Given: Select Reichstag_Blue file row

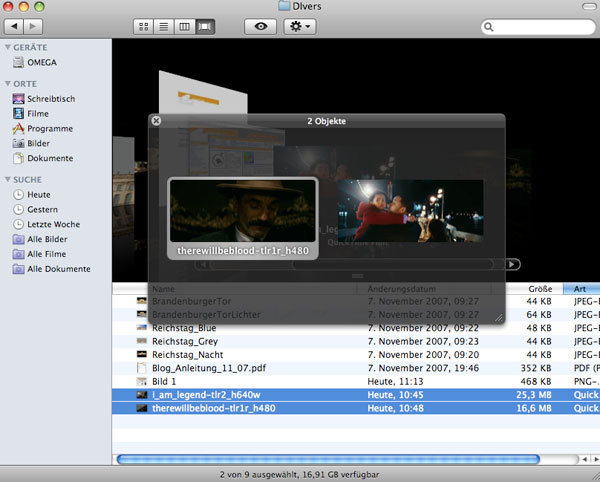Looking at the screenshot, I should tap(356, 328).
